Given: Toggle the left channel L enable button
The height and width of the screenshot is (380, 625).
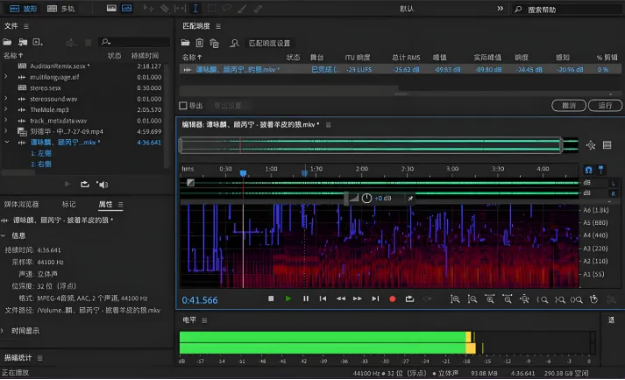Looking at the screenshot, I should pyautogui.click(x=613, y=183).
